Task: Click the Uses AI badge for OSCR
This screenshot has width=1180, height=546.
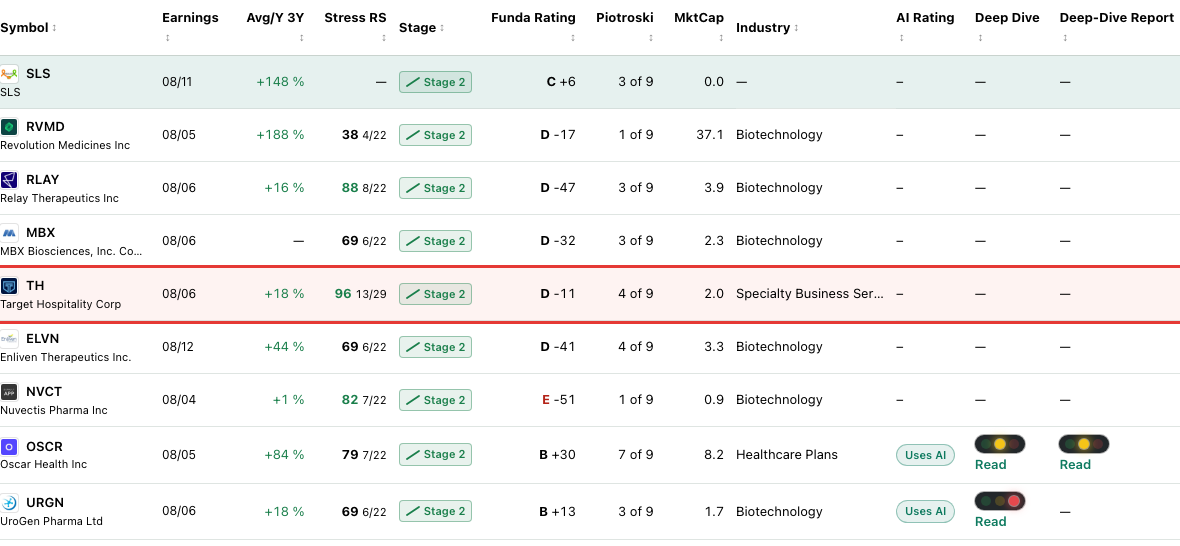Action: click(925, 454)
